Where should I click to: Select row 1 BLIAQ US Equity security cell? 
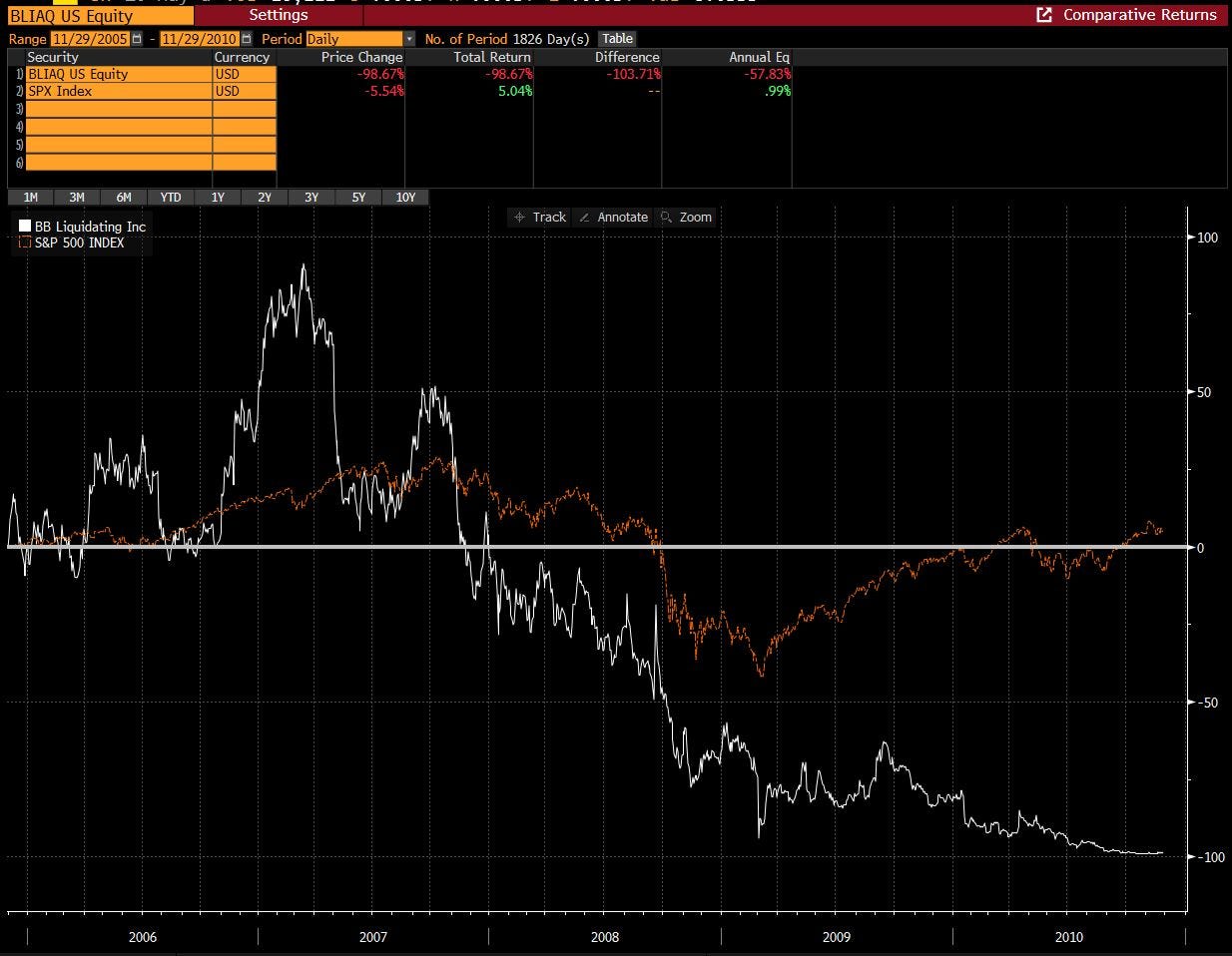pyautogui.click(x=119, y=74)
